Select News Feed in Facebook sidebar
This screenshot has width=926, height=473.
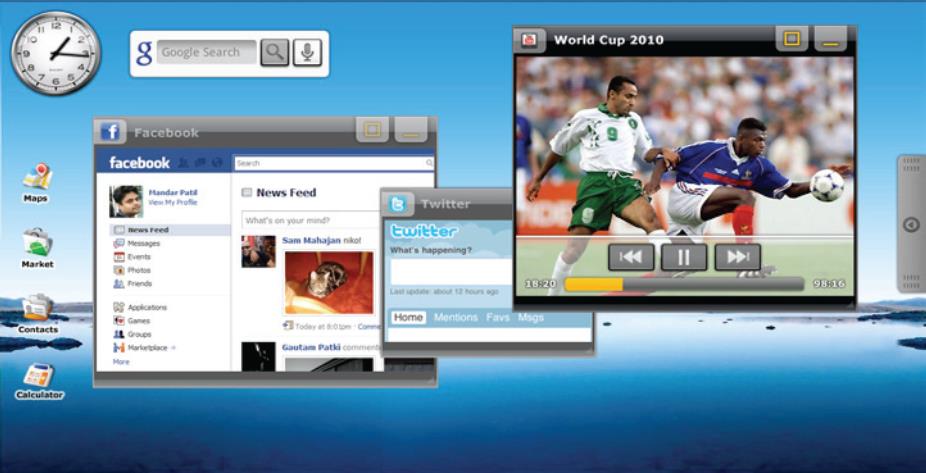[170, 230]
